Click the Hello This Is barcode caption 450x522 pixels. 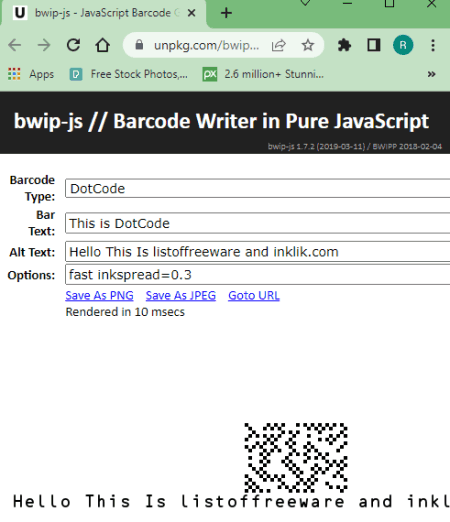(x=231, y=501)
